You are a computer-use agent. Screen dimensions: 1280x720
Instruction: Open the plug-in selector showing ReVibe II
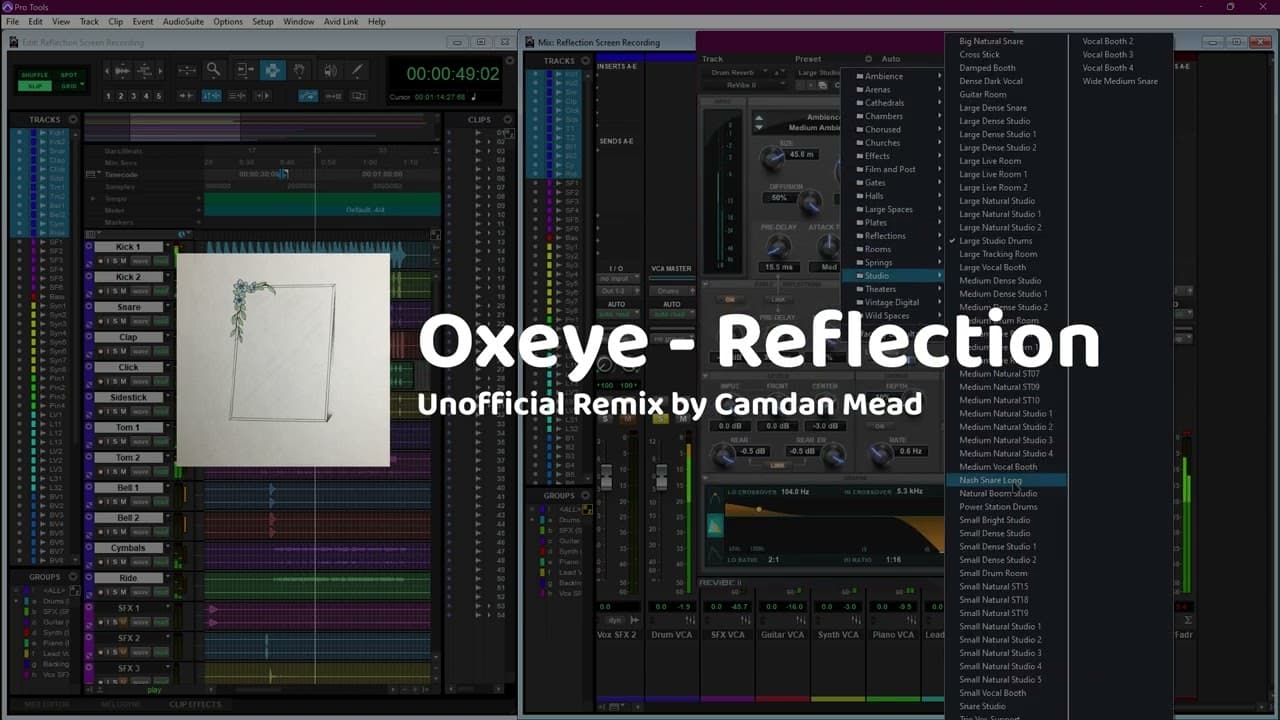[746, 85]
